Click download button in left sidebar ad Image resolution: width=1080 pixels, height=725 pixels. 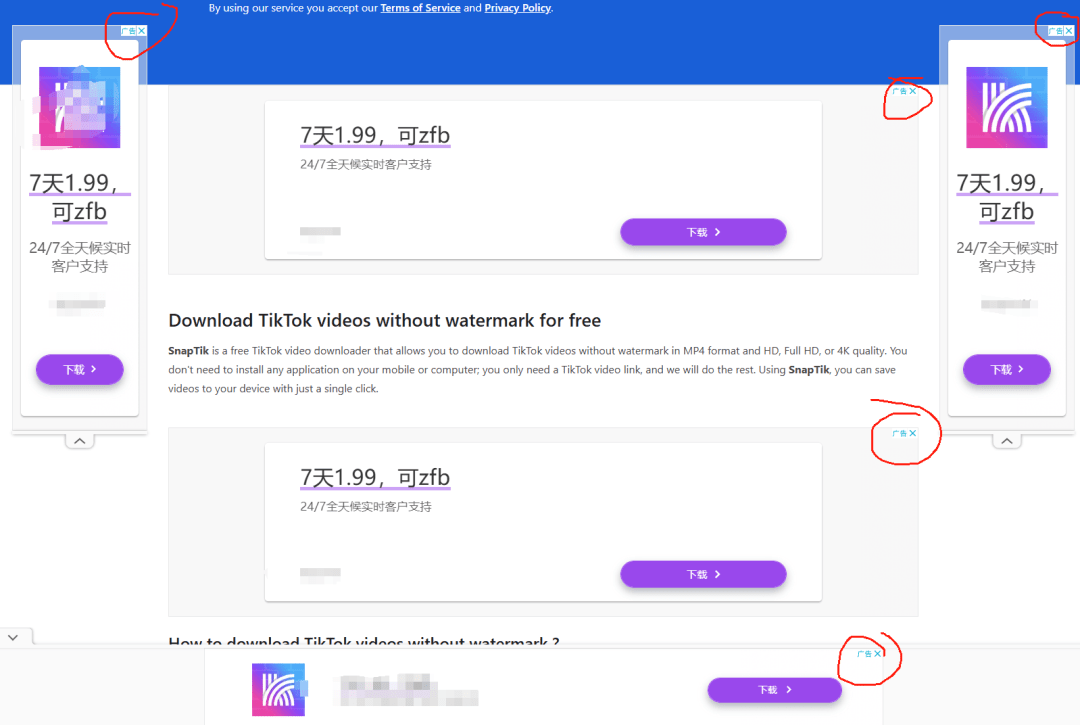(x=80, y=370)
